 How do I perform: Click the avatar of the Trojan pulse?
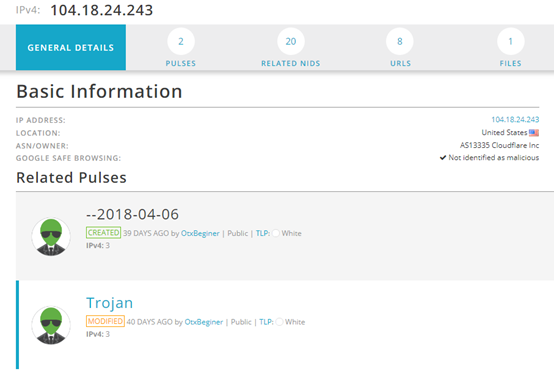point(51,325)
